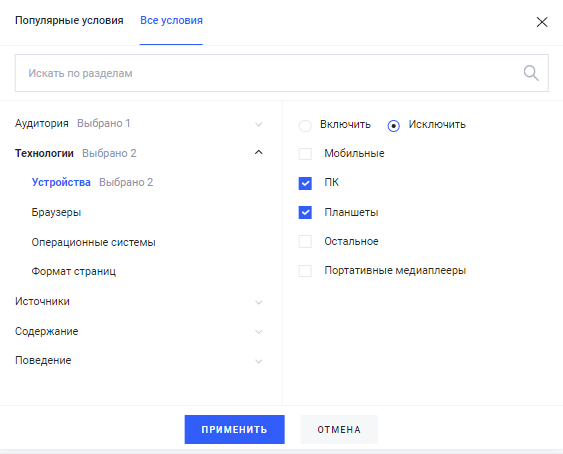
Task: Uncheck the ПК checkbox
Action: 305,183
